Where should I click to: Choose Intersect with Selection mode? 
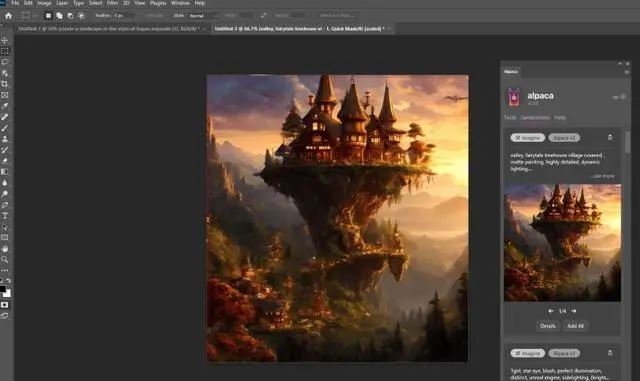[81, 16]
